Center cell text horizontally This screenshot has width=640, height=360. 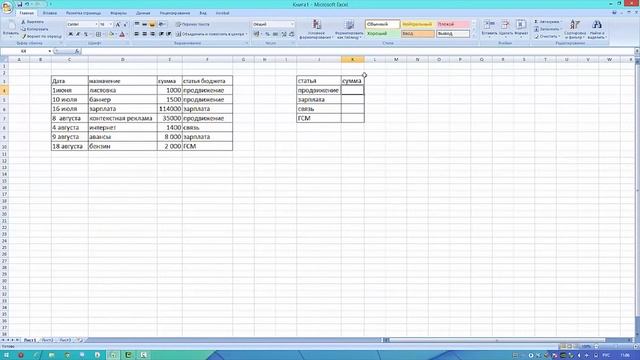pyautogui.click(x=144, y=34)
